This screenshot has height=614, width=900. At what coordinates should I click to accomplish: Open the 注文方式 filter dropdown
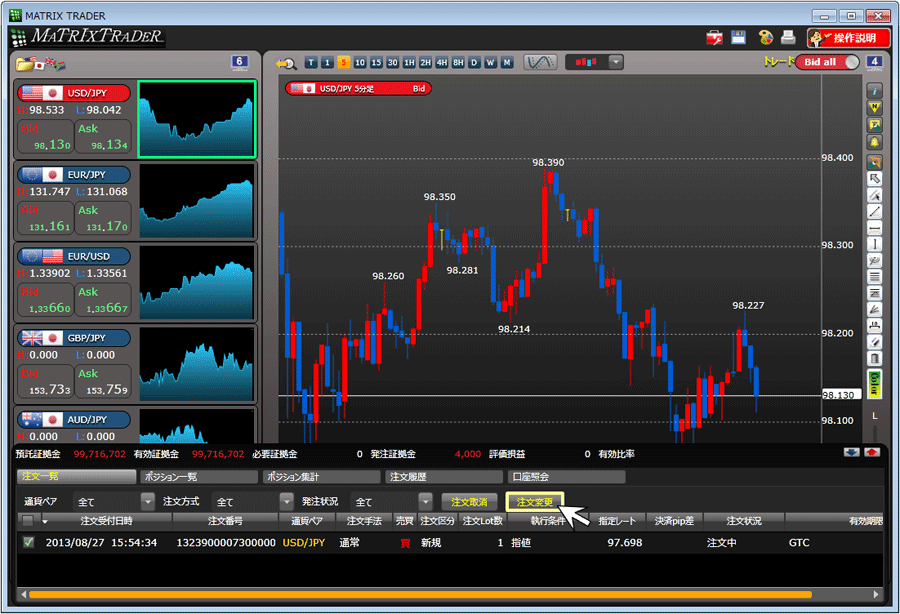286,502
